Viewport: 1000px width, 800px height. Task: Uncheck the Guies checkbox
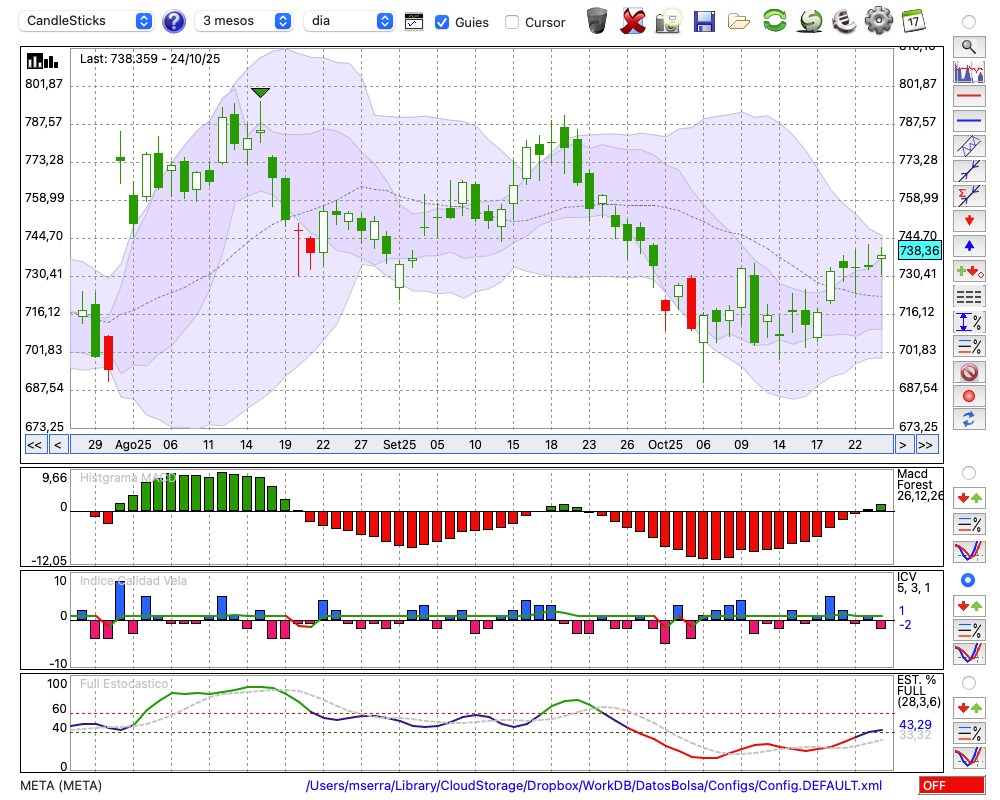tap(442, 22)
